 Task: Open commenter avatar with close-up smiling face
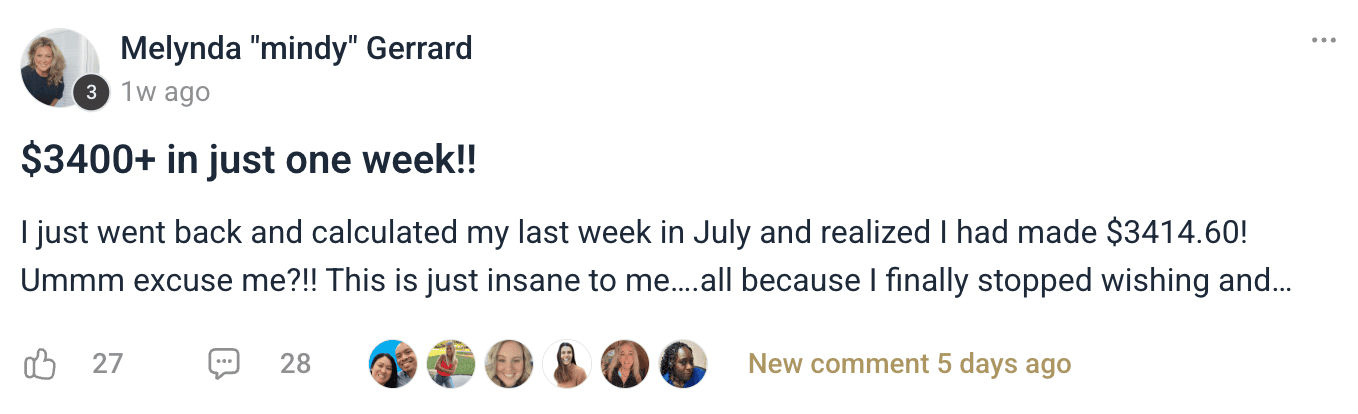point(509,364)
